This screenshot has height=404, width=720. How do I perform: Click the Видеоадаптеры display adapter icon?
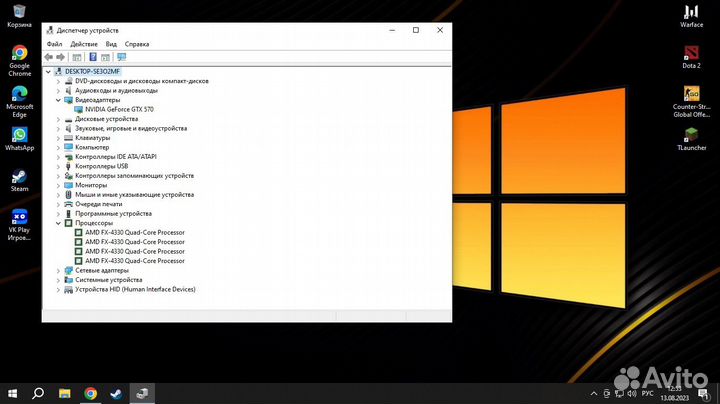coord(68,100)
